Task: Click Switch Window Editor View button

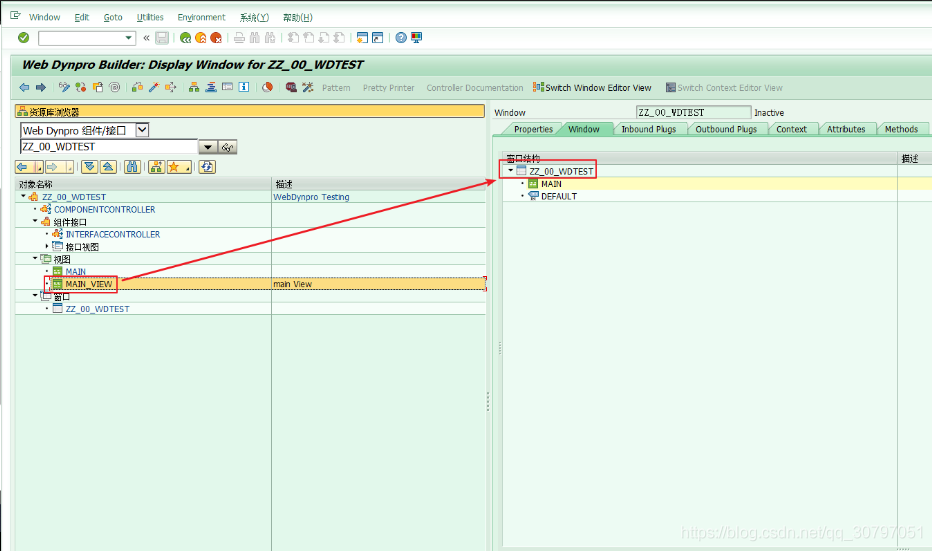Action: coord(592,88)
